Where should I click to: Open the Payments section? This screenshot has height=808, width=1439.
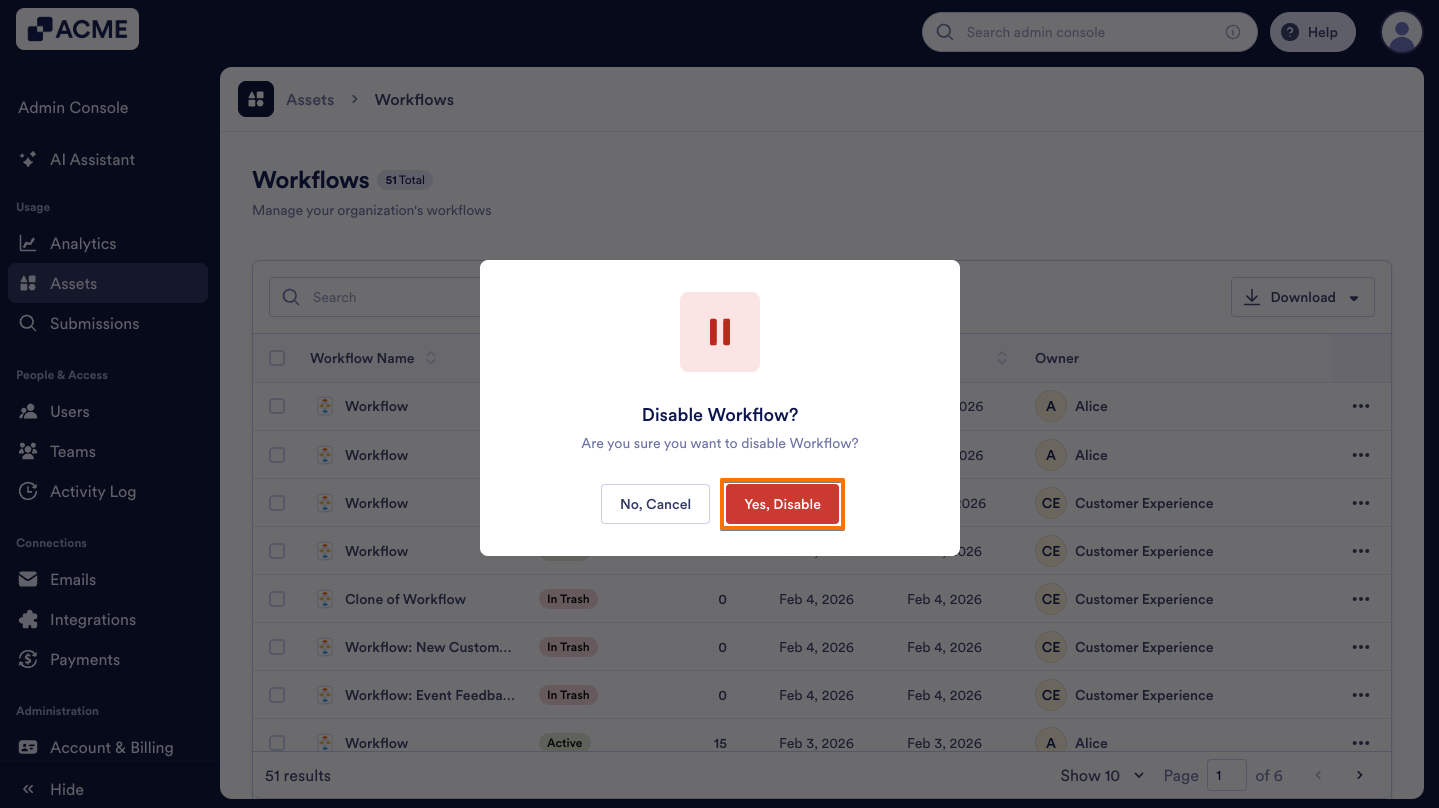[x=84, y=659]
